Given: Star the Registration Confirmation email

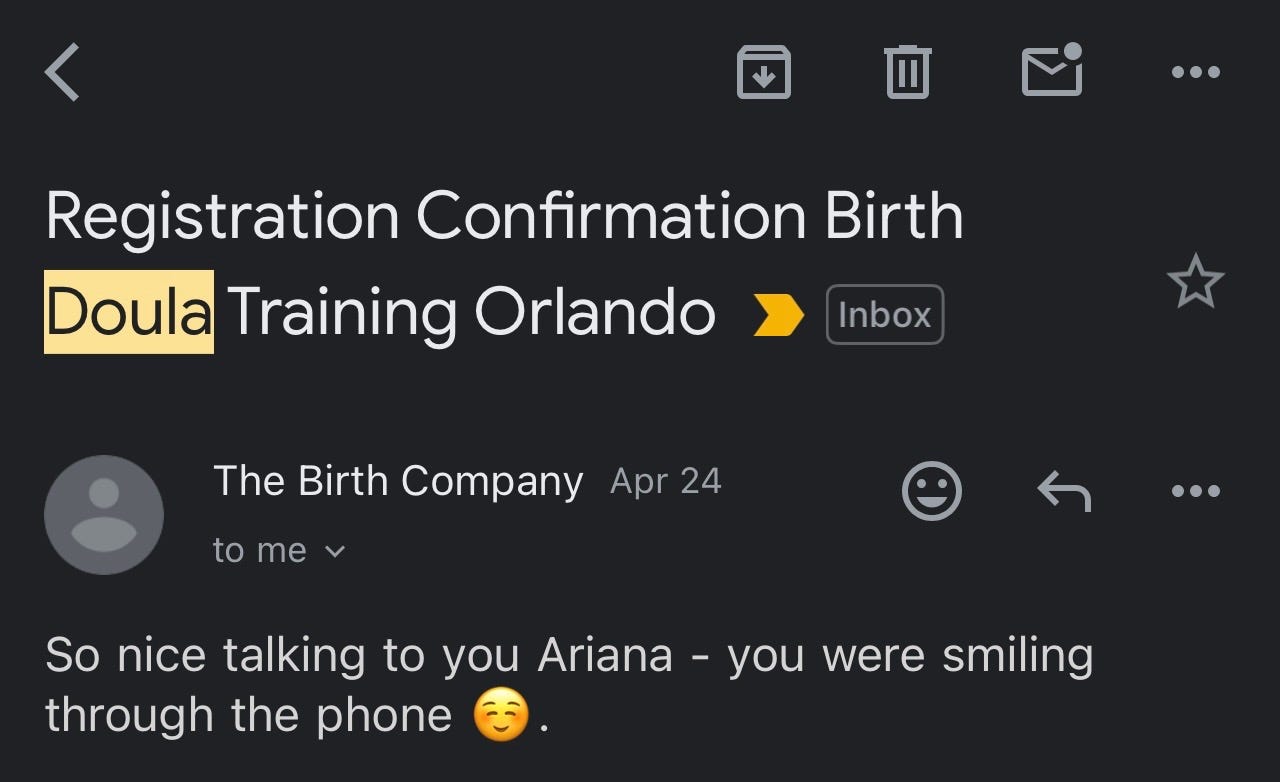Looking at the screenshot, I should click(1196, 282).
